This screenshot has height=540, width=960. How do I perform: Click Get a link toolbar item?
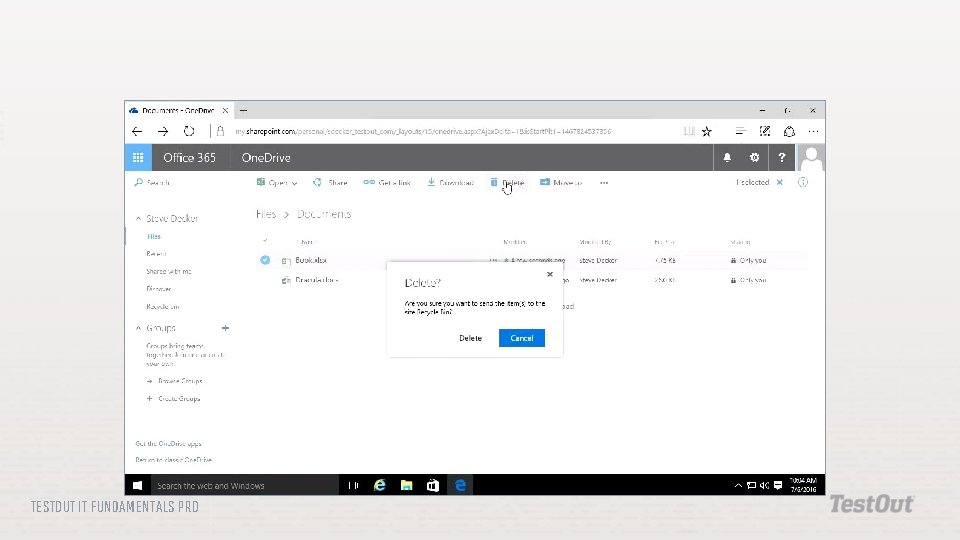coord(386,182)
